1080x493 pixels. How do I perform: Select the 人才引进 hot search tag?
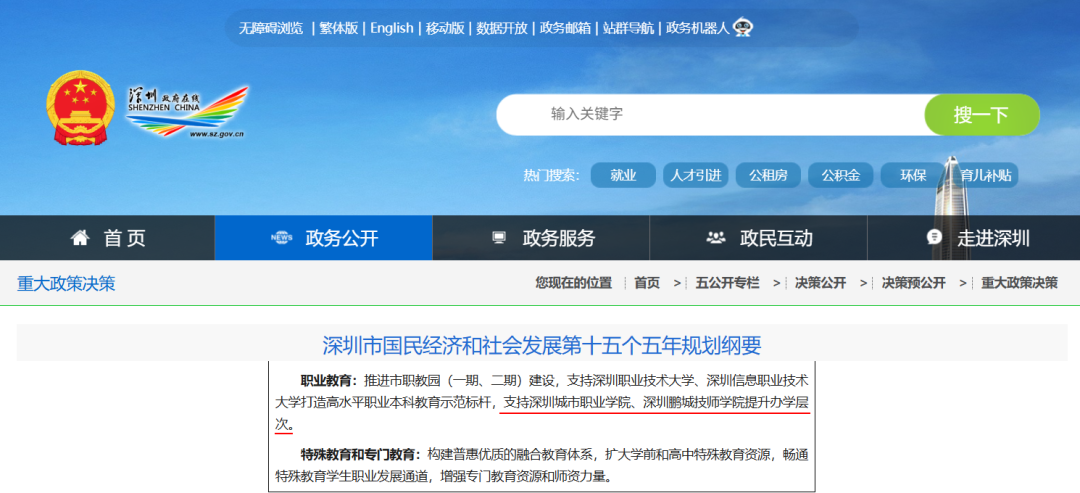coord(696,175)
